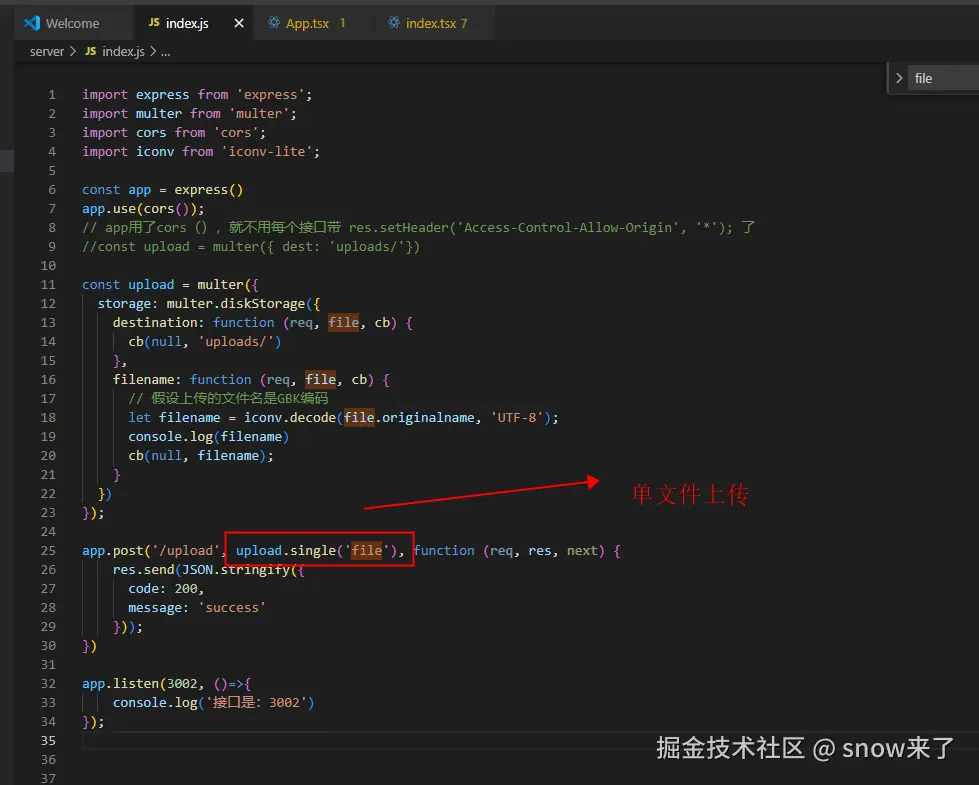This screenshot has height=785, width=979.
Task: Click 'cb(null, filename);' on line 20
Action: click(x=200, y=455)
